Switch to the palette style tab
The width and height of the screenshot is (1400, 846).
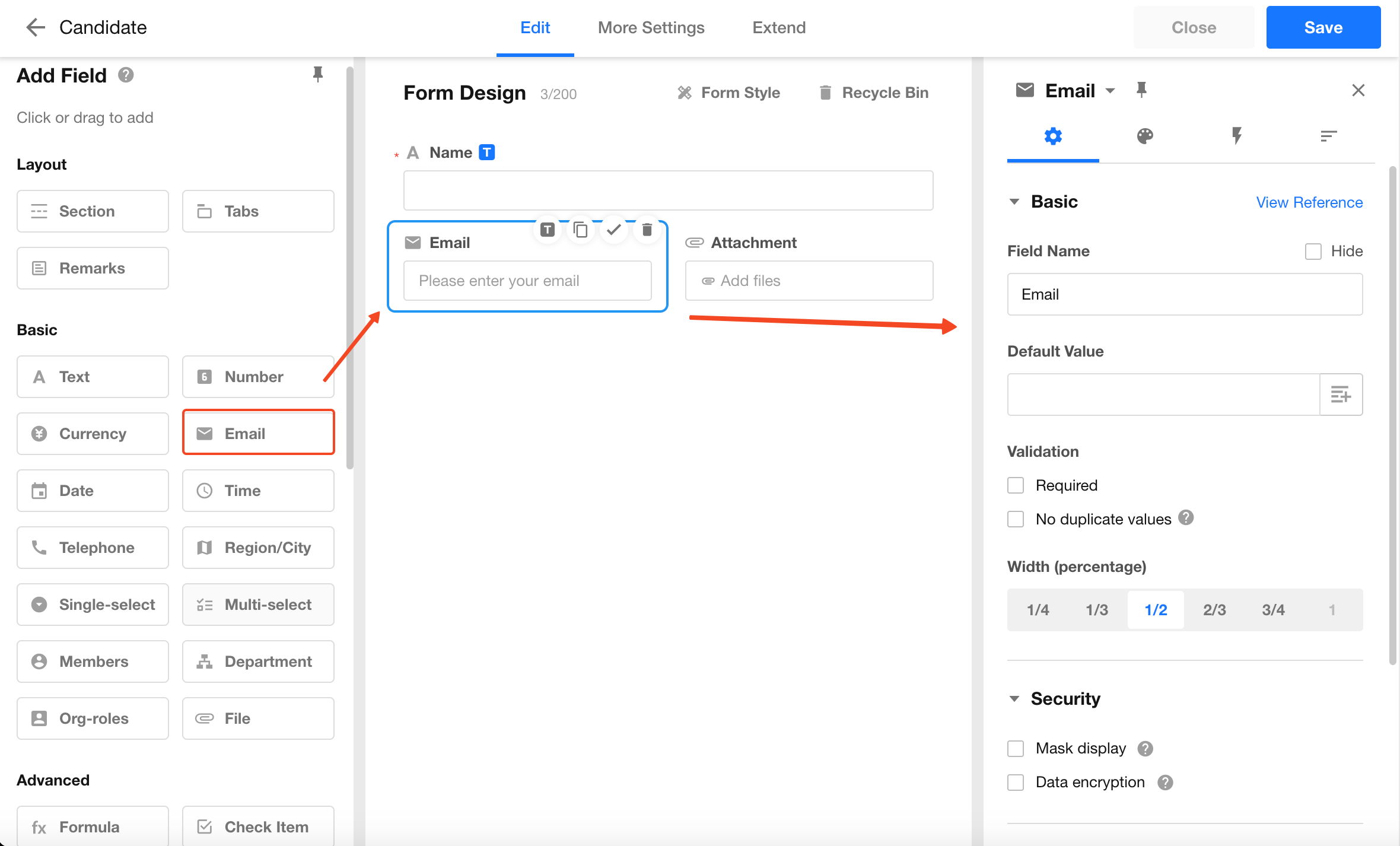(1145, 136)
